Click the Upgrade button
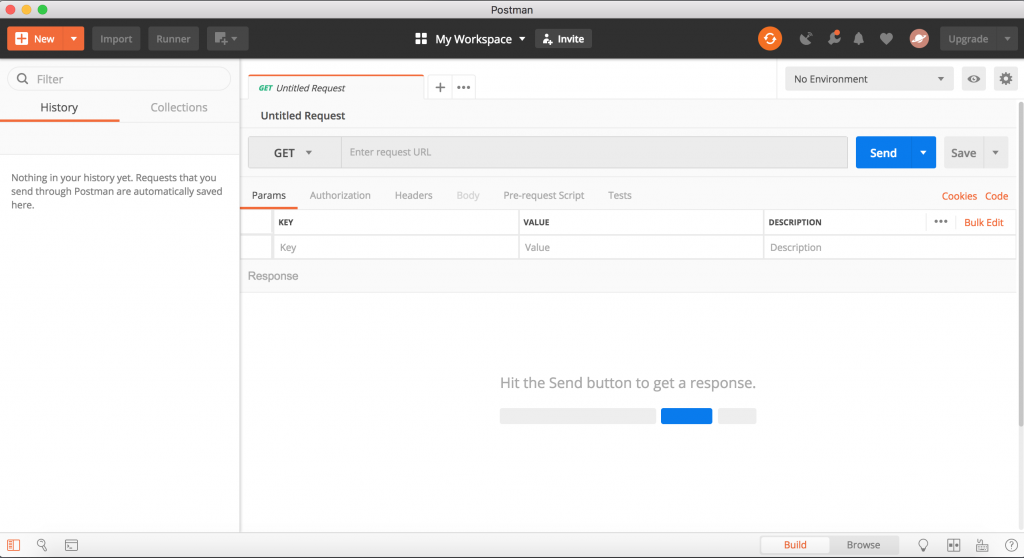1024x558 pixels. pyautogui.click(x=968, y=39)
